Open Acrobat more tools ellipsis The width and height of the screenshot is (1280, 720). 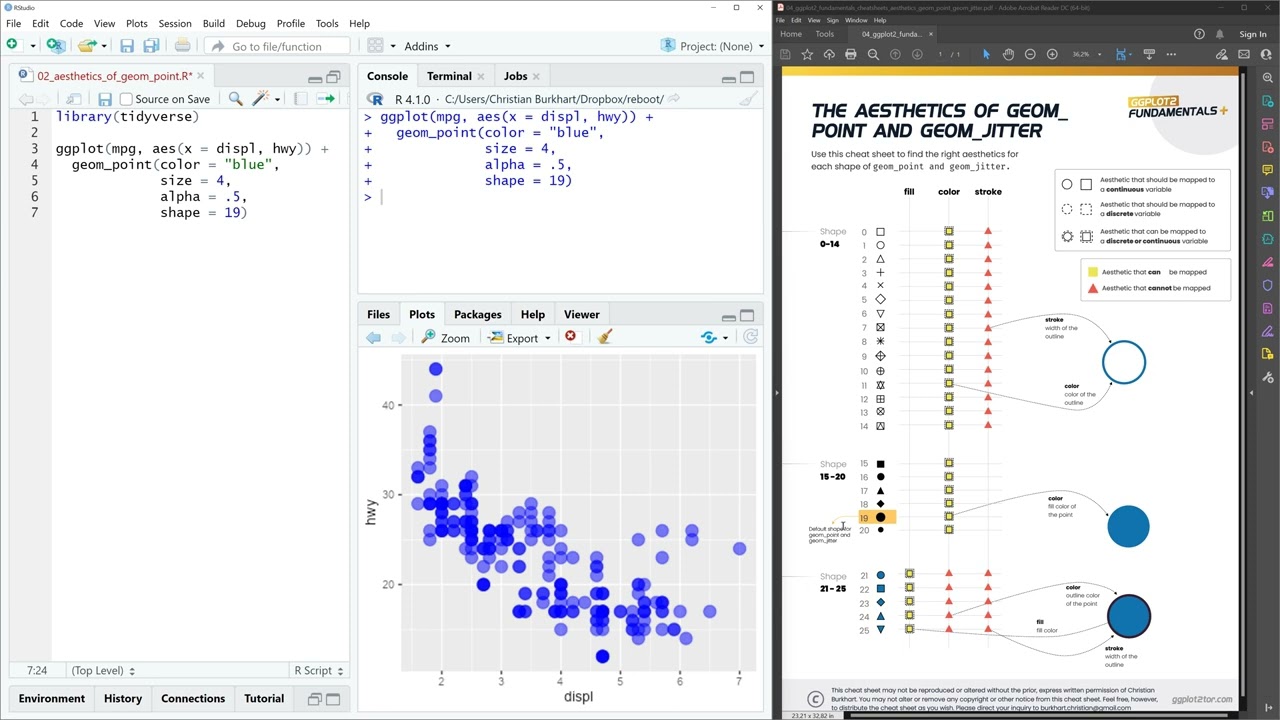(1171, 54)
